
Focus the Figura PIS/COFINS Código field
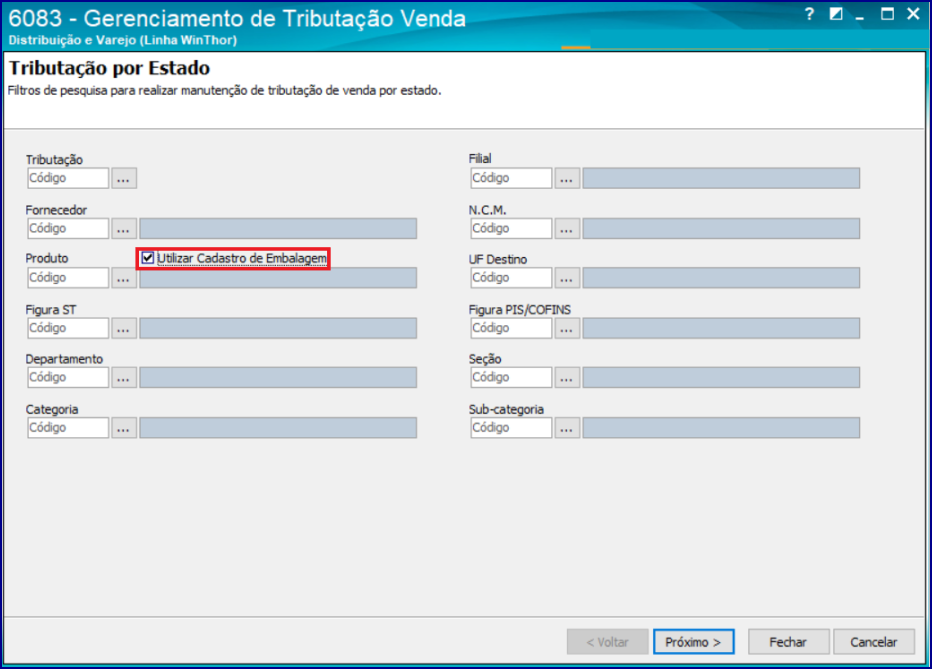(511, 328)
